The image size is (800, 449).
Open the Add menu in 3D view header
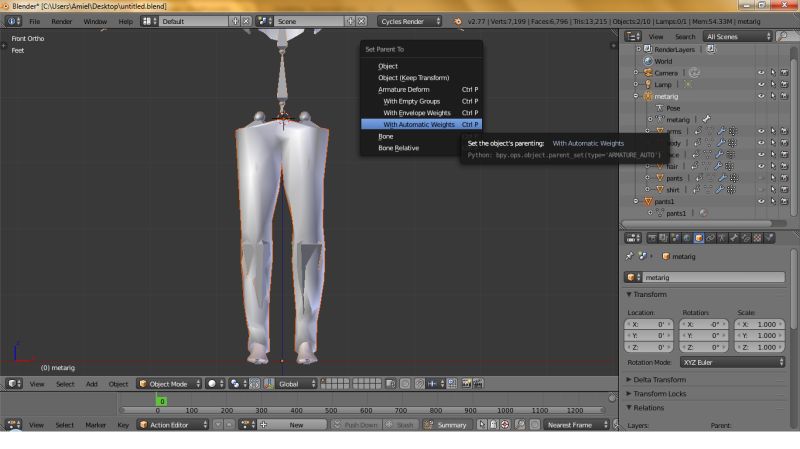point(91,384)
